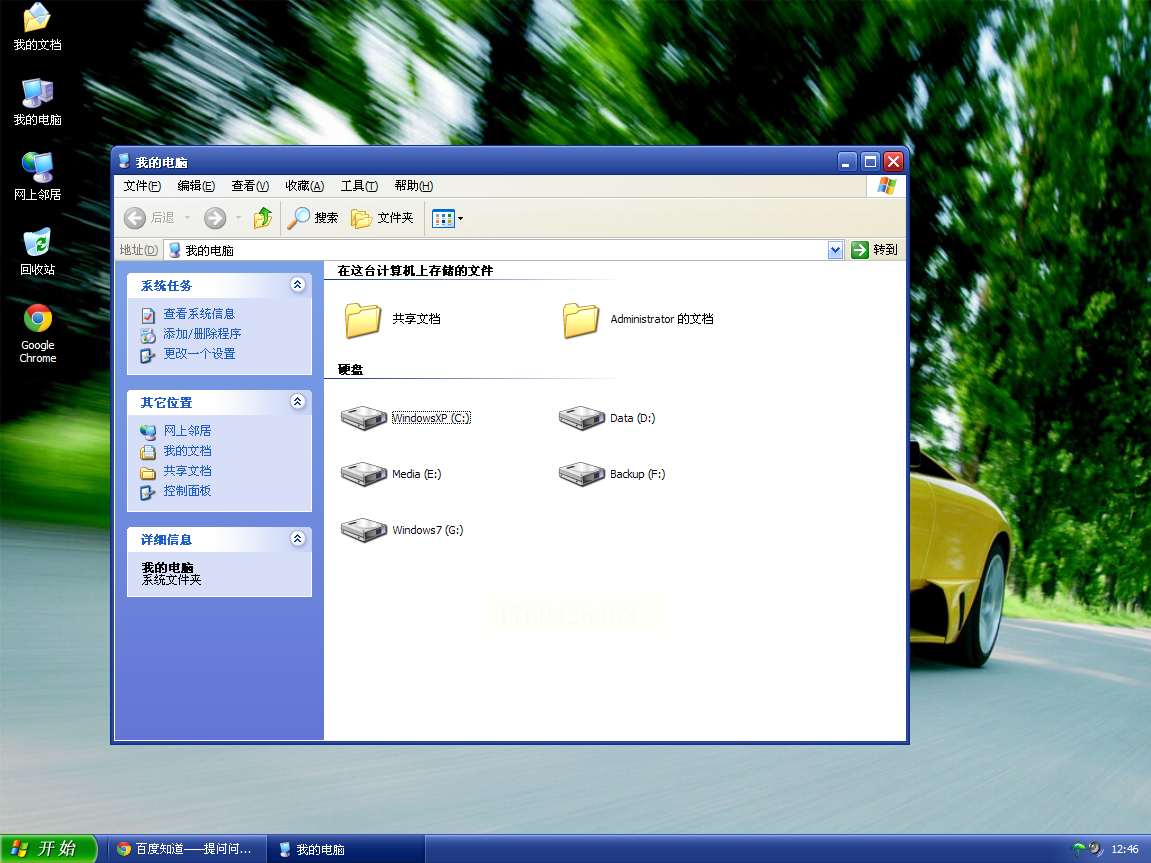Collapse the 系统任务 panel

[297, 285]
